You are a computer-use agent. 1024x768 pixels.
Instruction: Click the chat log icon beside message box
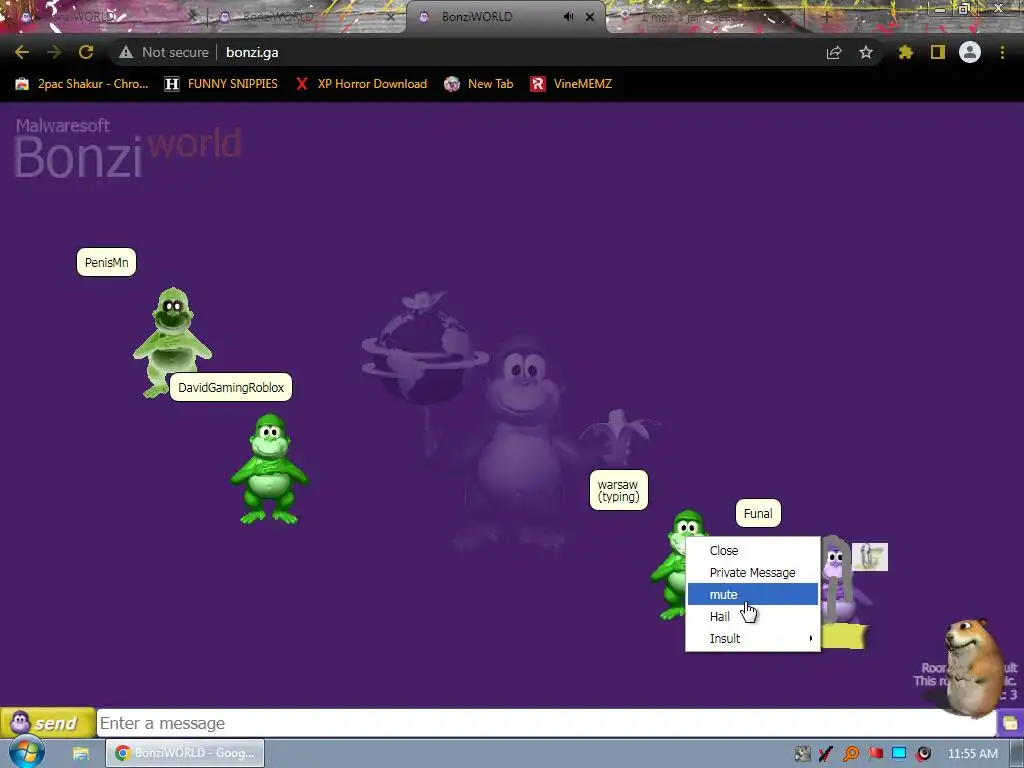click(1010, 724)
